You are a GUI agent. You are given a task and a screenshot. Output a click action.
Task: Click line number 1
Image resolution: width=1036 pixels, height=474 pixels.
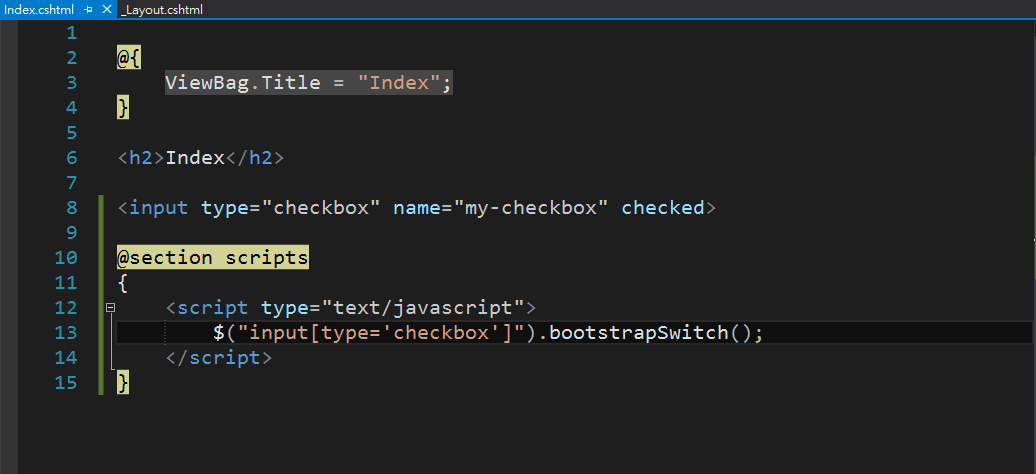[71, 33]
